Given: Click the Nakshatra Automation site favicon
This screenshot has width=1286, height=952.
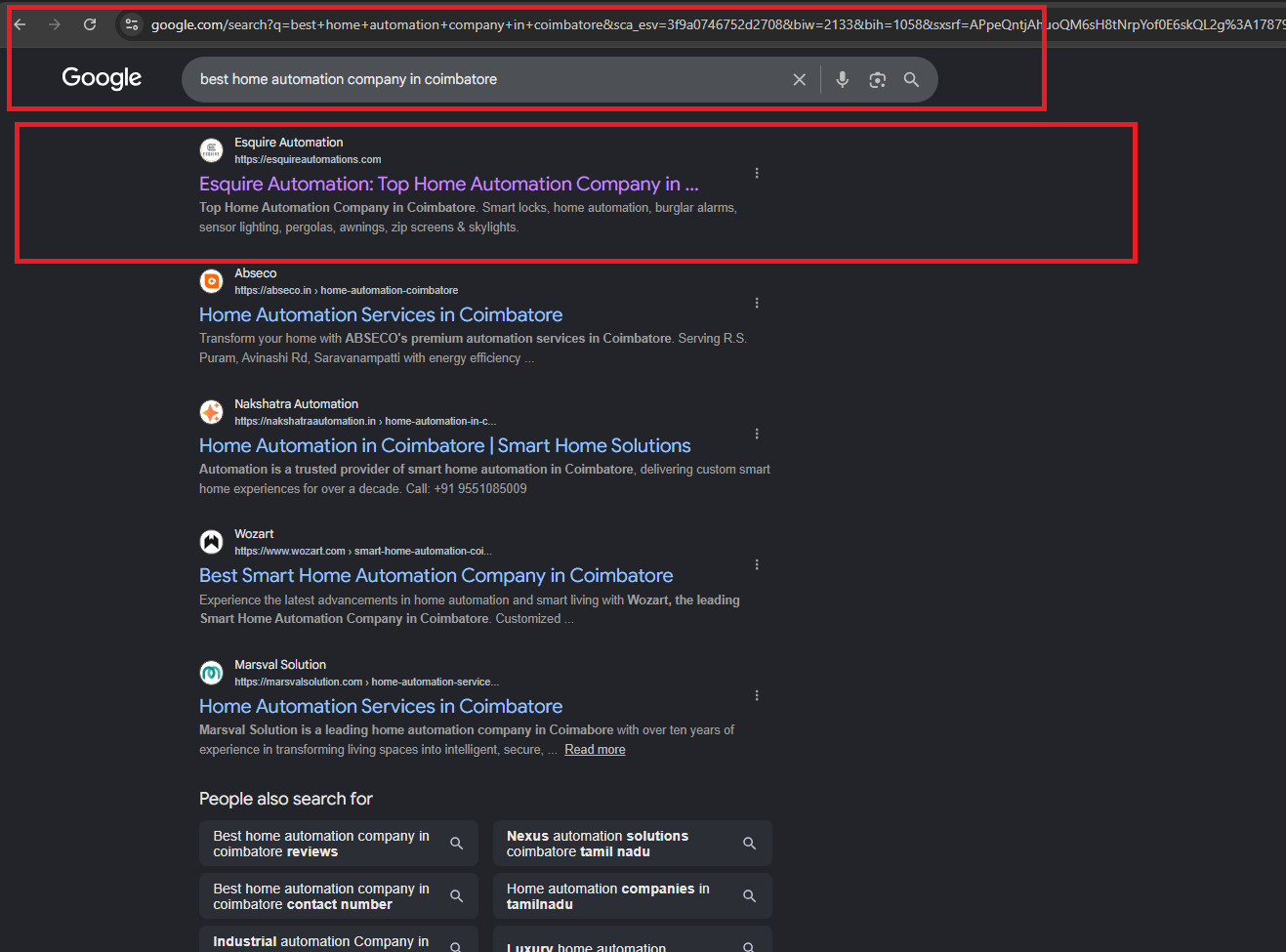Looking at the screenshot, I should point(212,412).
